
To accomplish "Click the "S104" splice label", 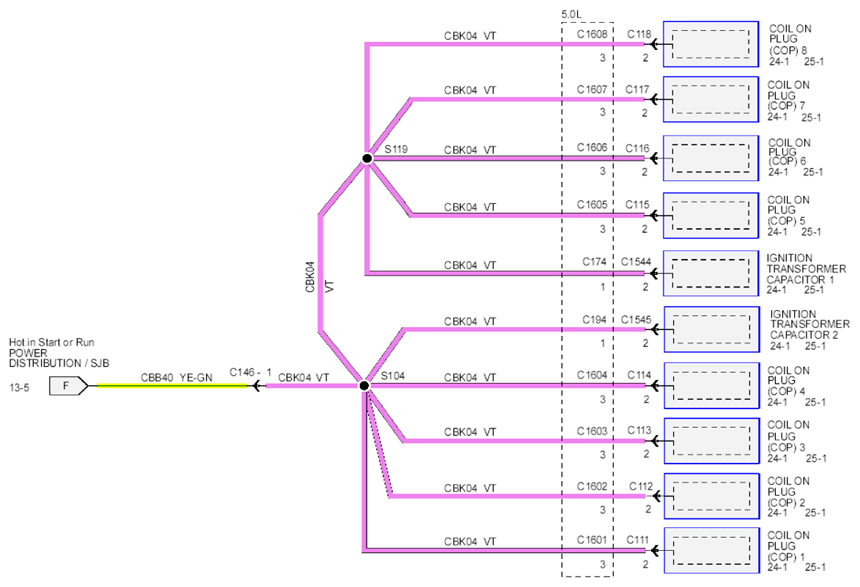I will point(393,376).
